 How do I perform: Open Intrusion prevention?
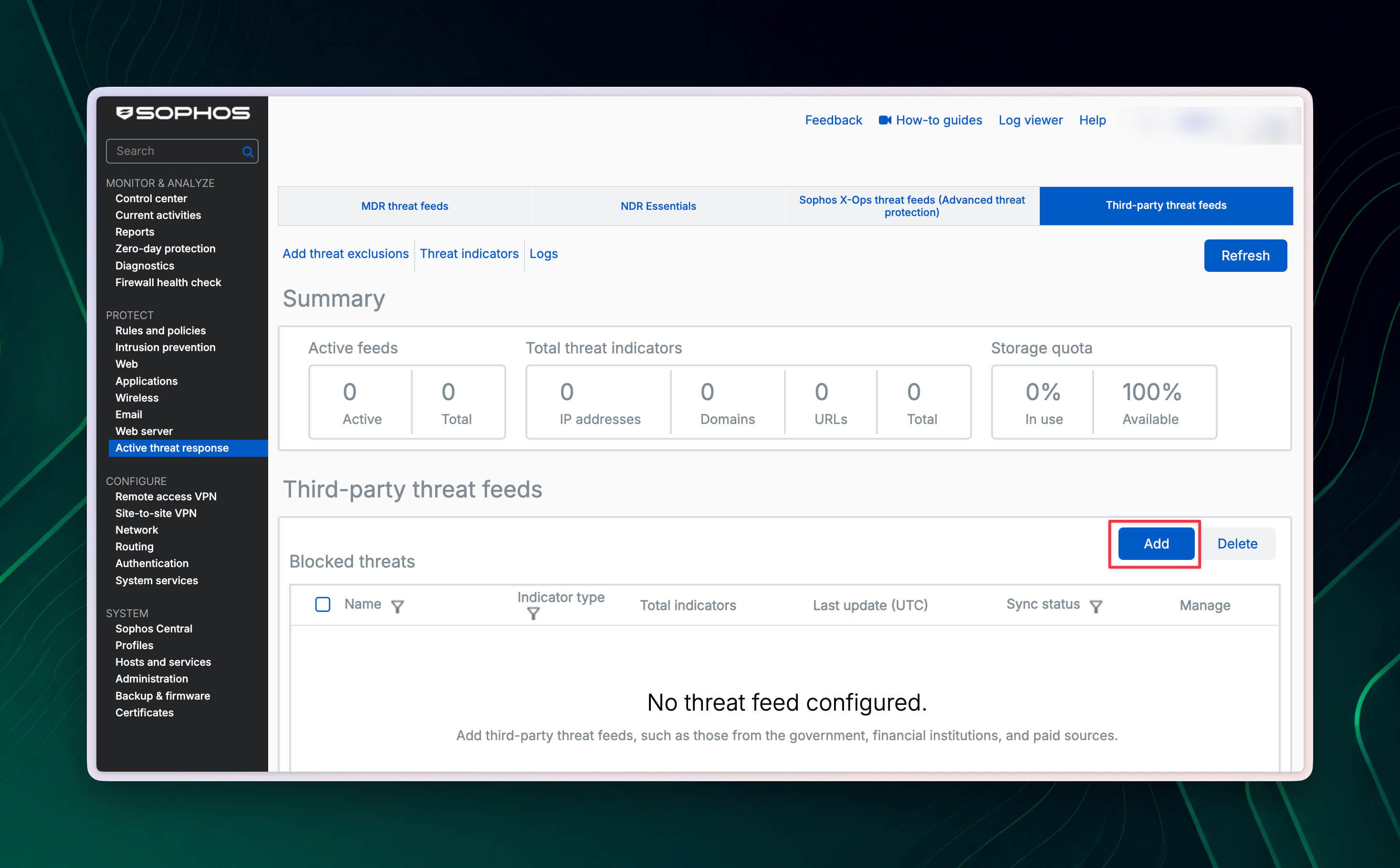pyautogui.click(x=166, y=347)
